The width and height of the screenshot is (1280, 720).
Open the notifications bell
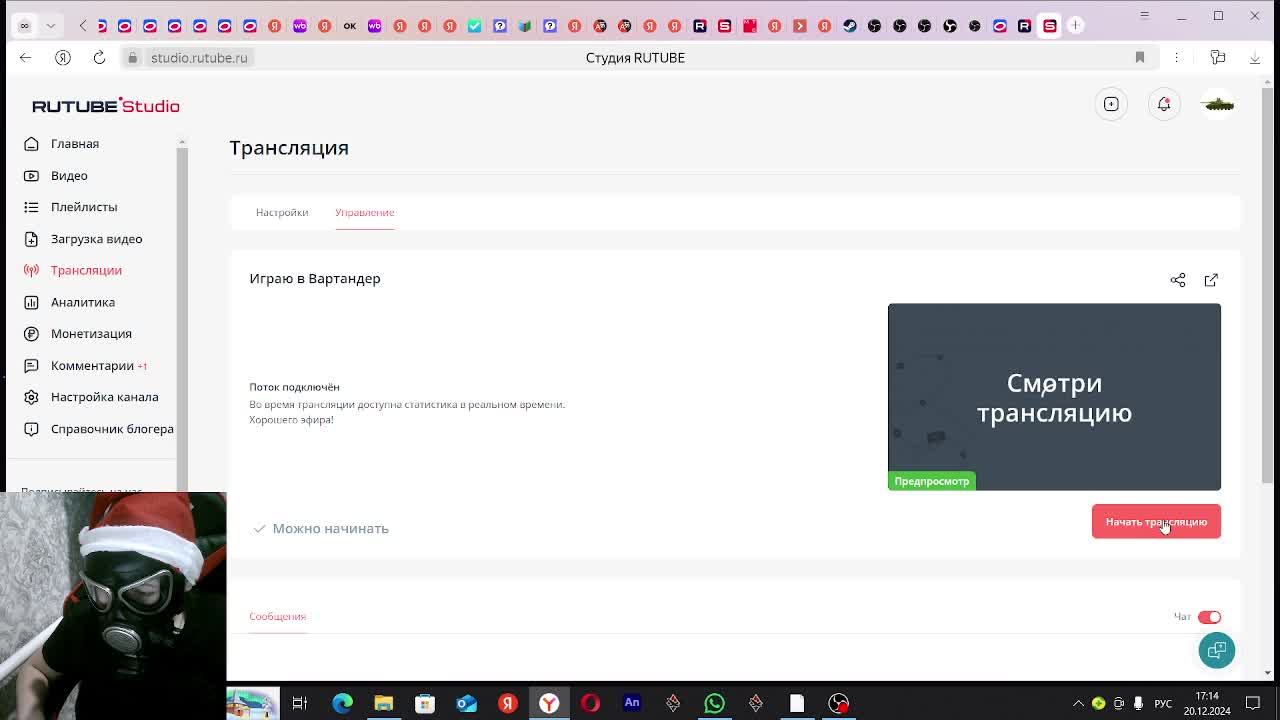(x=1164, y=104)
